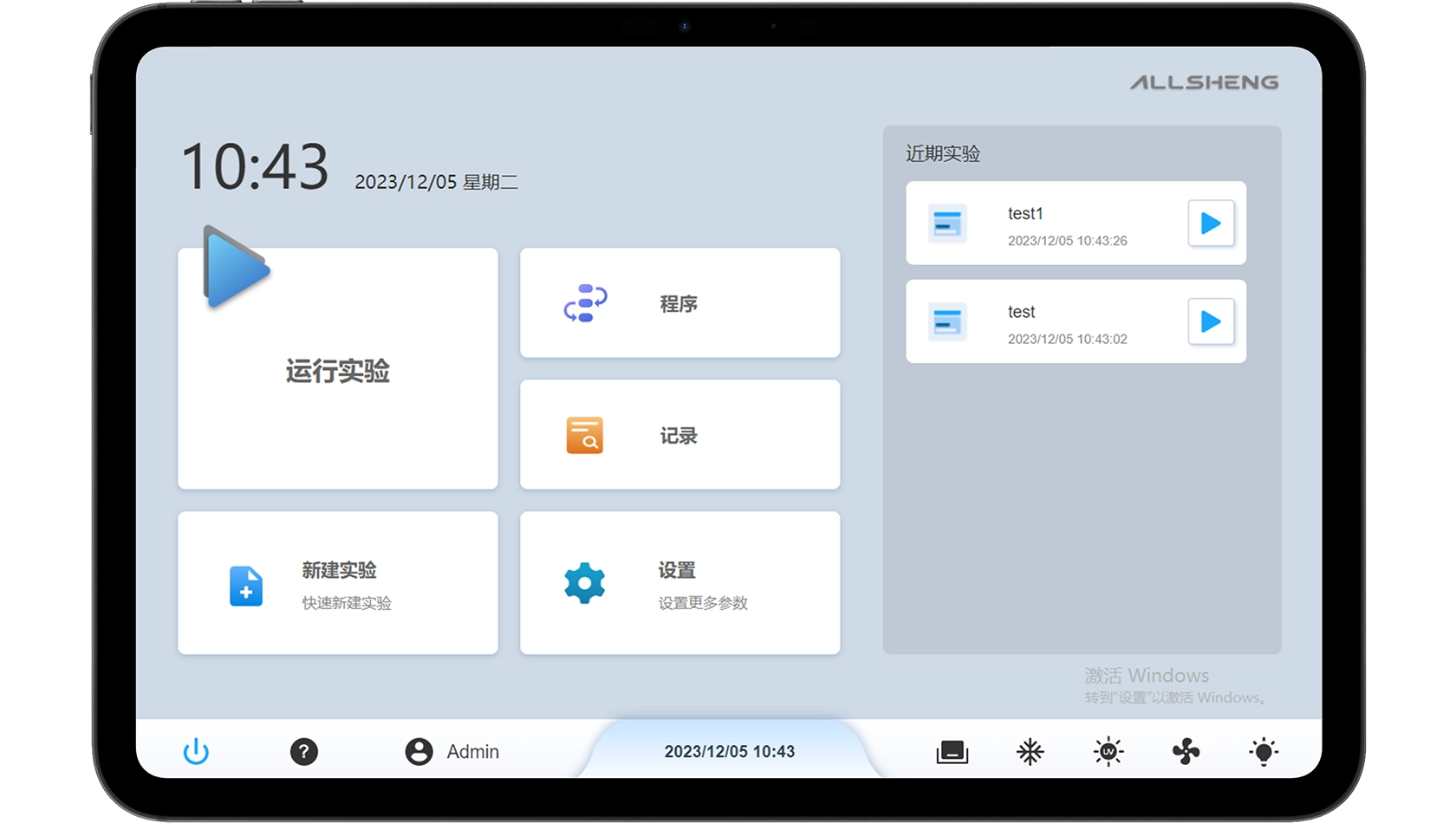Click the gear icon on 设置 tile
Viewport: 1456px width, 823px height.
[584, 582]
